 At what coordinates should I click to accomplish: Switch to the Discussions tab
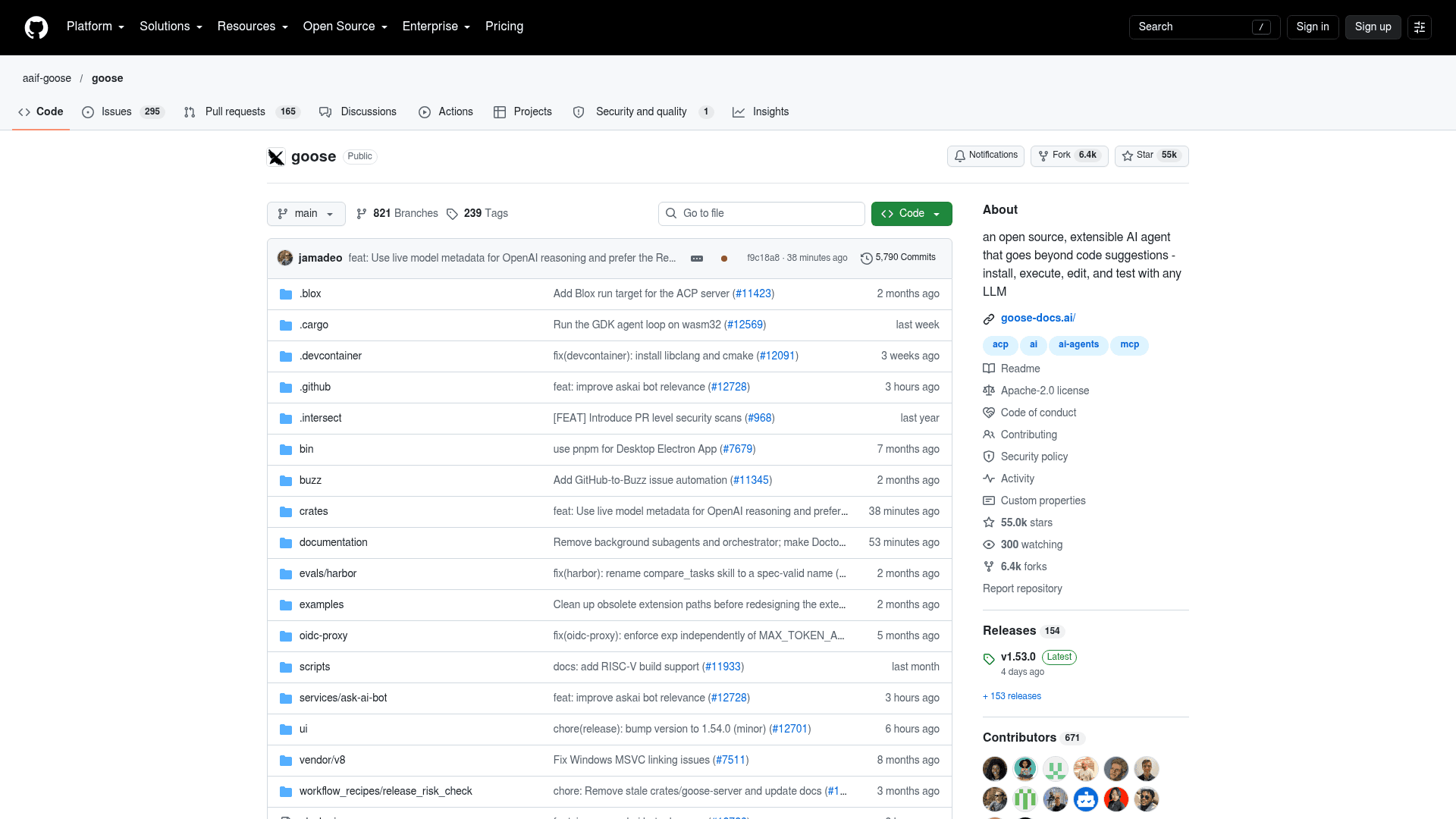pos(358,111)
